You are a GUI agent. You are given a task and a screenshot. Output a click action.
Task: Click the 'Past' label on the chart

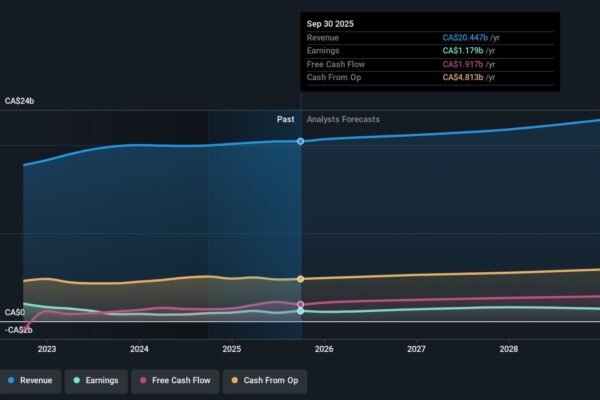[285, 119]
